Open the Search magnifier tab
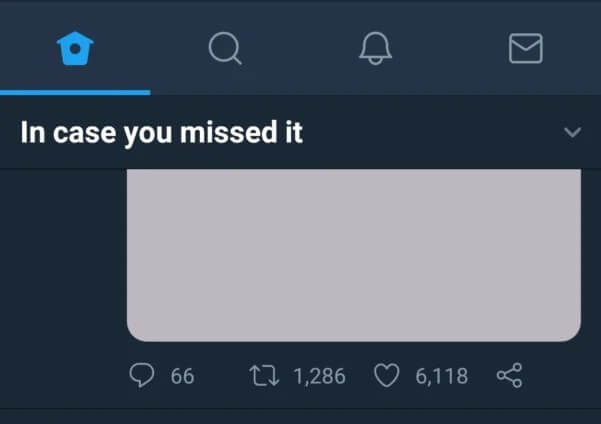 coord(225,48)
